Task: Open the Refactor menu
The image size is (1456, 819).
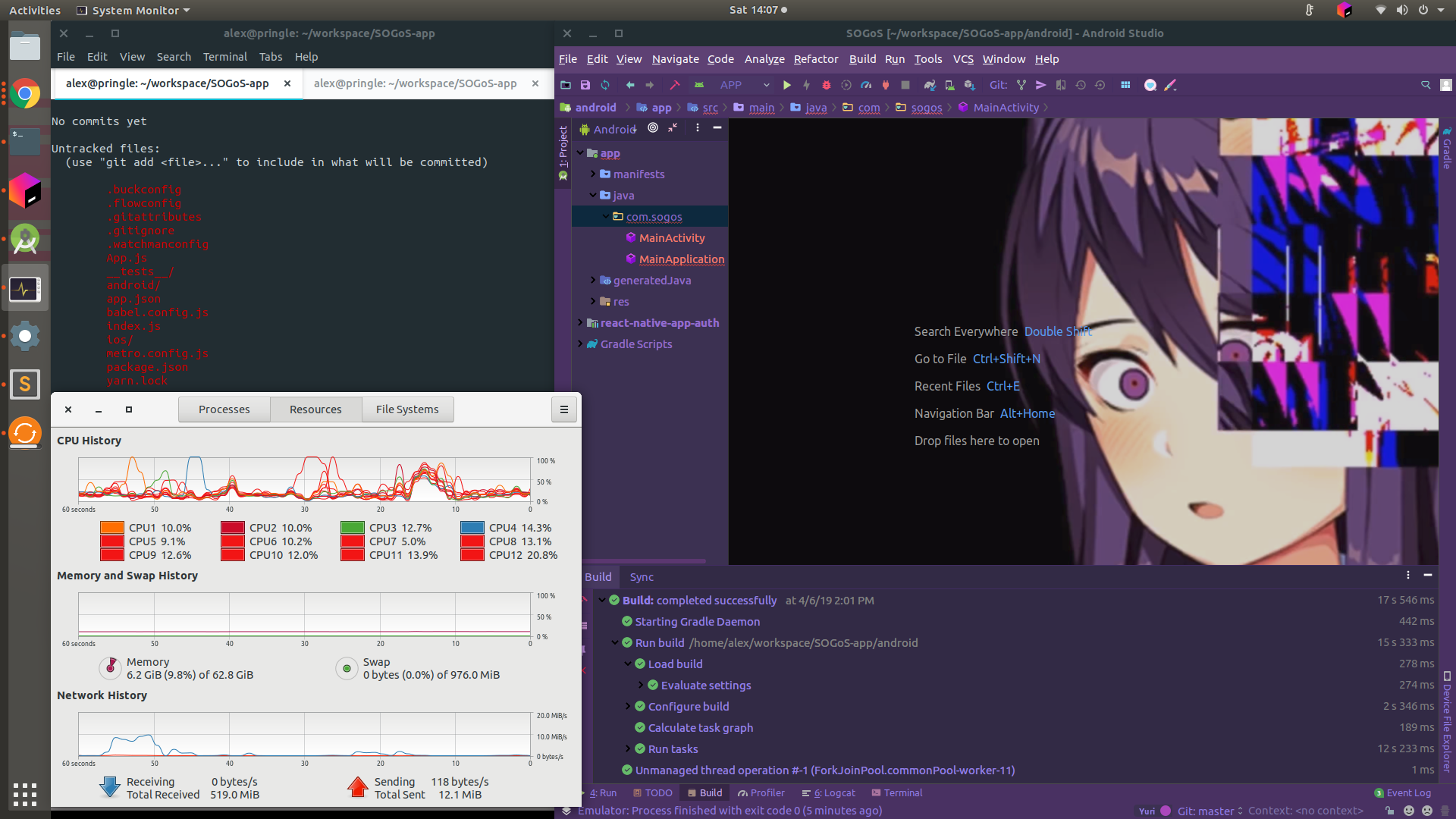Action: (x=815, y=59)
